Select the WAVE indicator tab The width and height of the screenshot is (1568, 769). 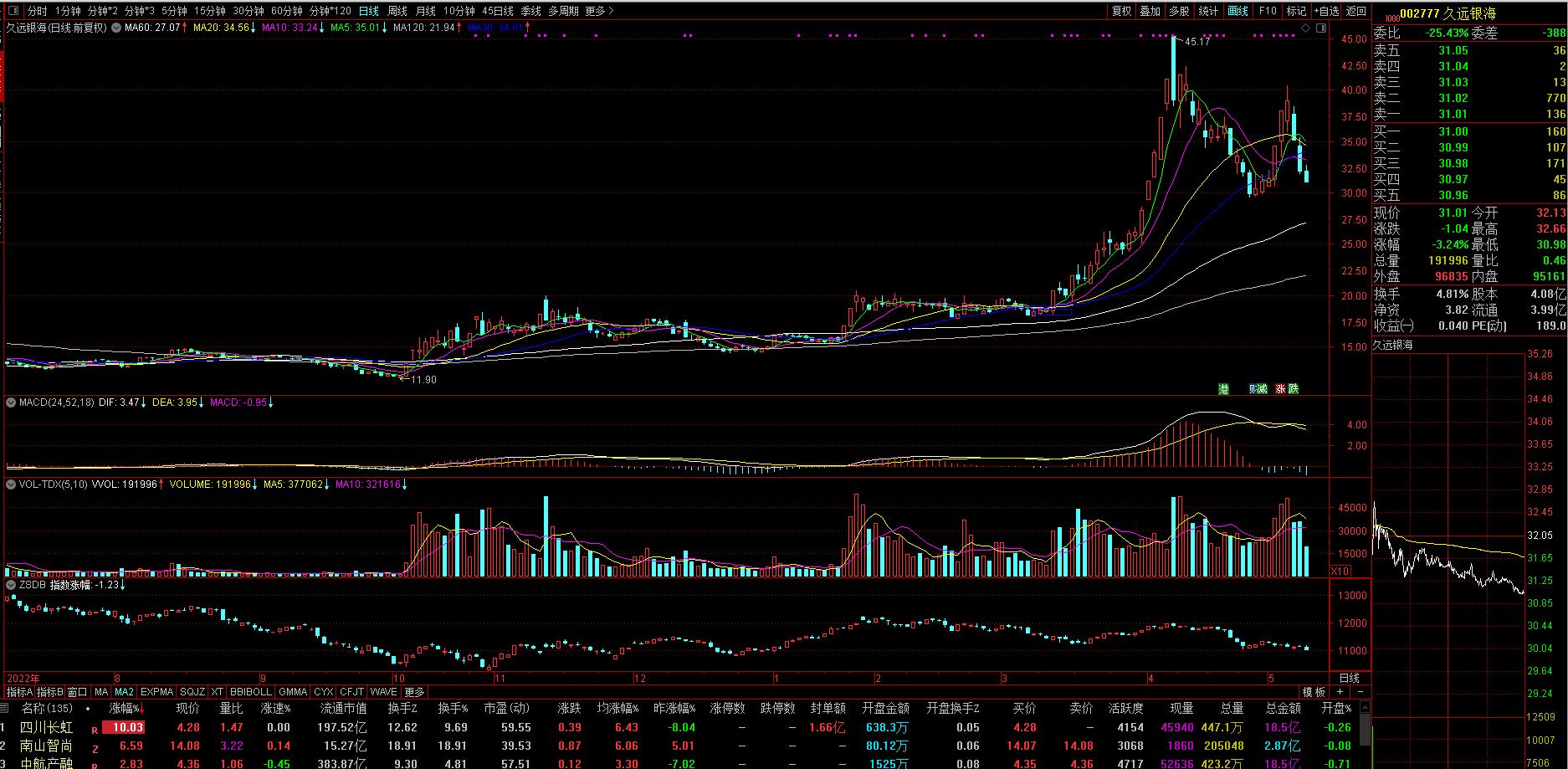pos(383,692)
